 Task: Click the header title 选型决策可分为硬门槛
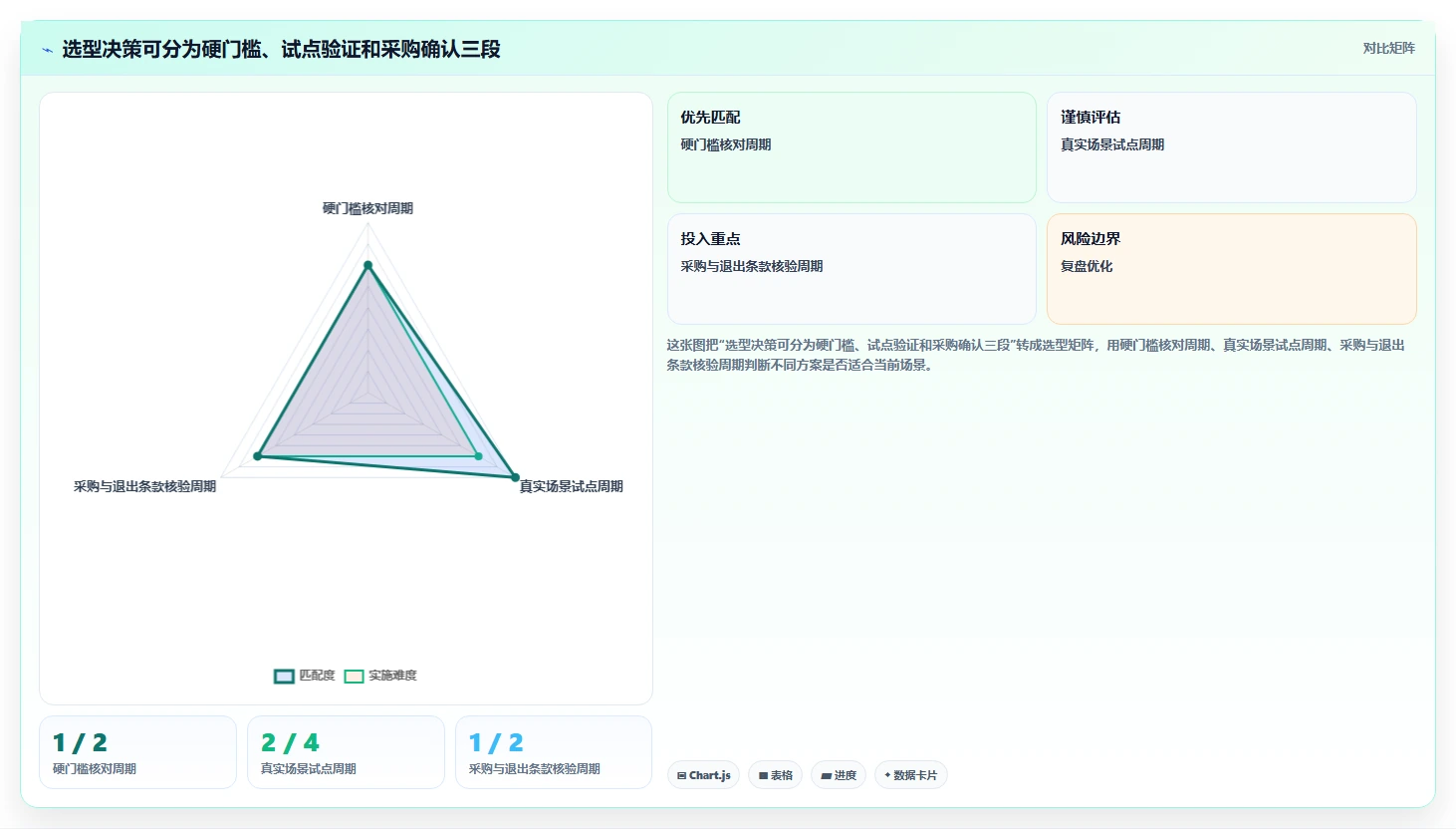281,49
